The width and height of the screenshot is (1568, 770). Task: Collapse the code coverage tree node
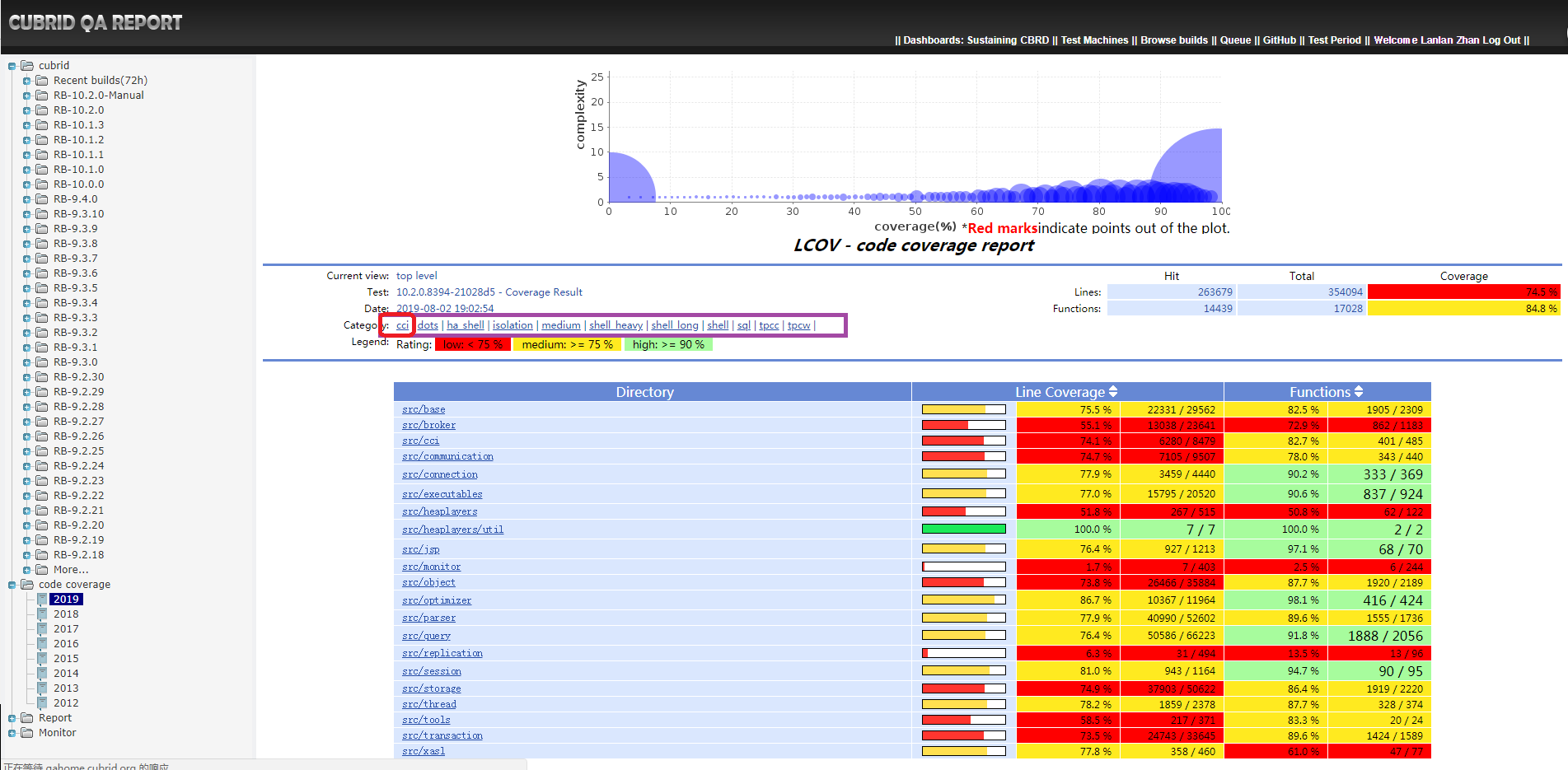12,585
